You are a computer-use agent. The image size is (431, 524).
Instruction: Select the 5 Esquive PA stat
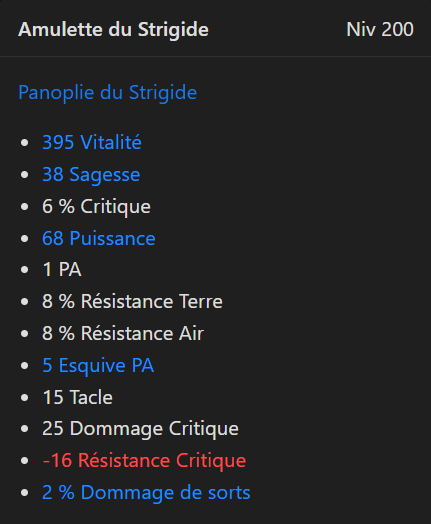coord(98,365)
